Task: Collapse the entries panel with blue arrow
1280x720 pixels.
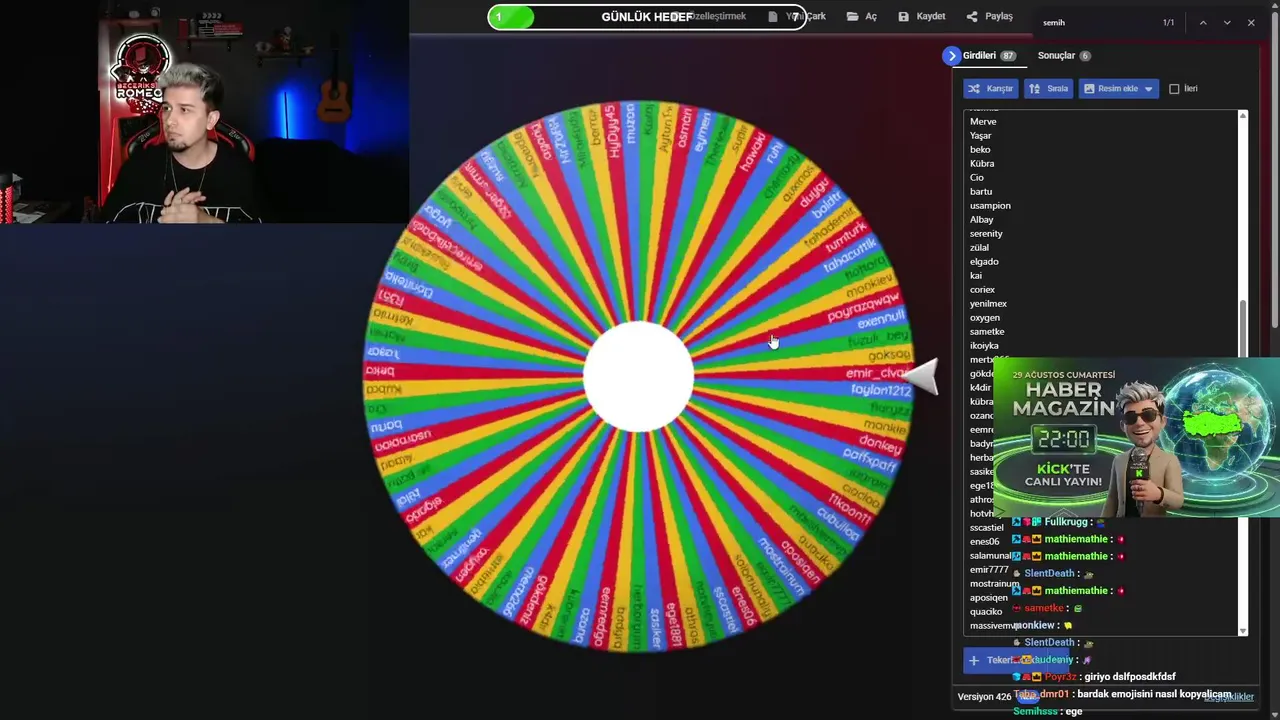Action: (951, 56)
